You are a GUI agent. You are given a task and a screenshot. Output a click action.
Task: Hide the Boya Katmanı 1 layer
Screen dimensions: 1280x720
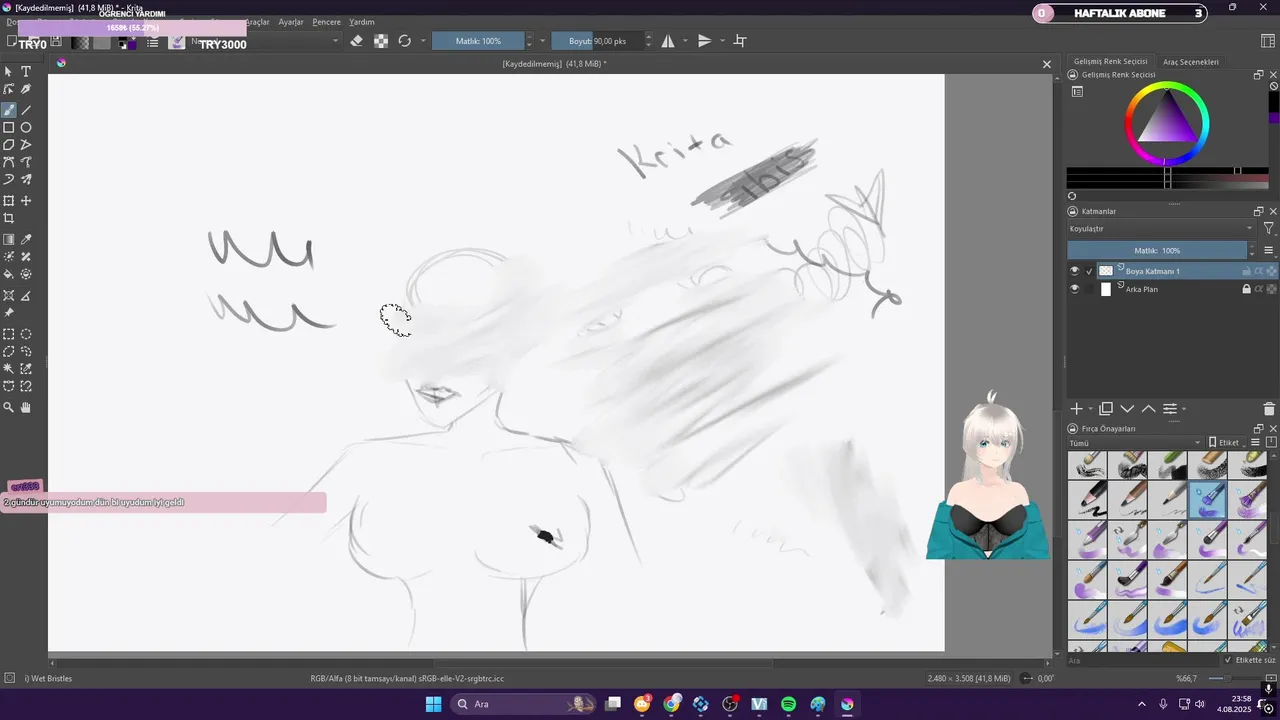point(1075,271)
